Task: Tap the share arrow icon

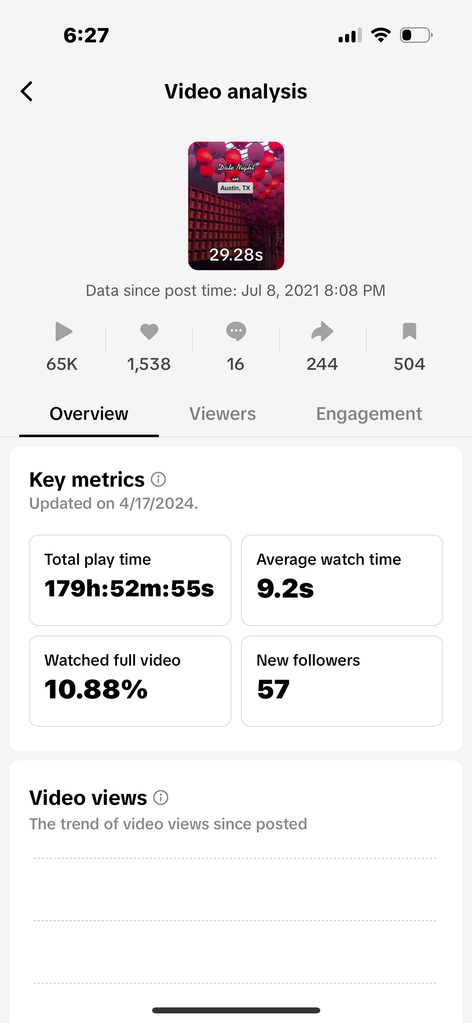Action: (x=322, y=332)
